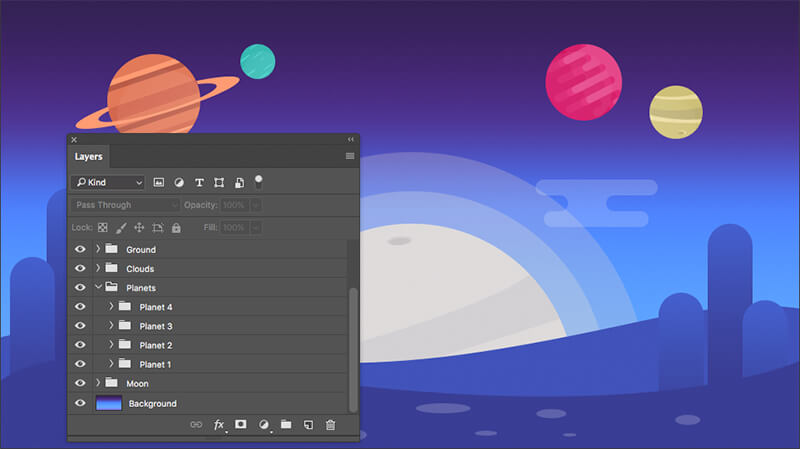
Task: Collapse the Planets group
Action: [x=98, y=288]
